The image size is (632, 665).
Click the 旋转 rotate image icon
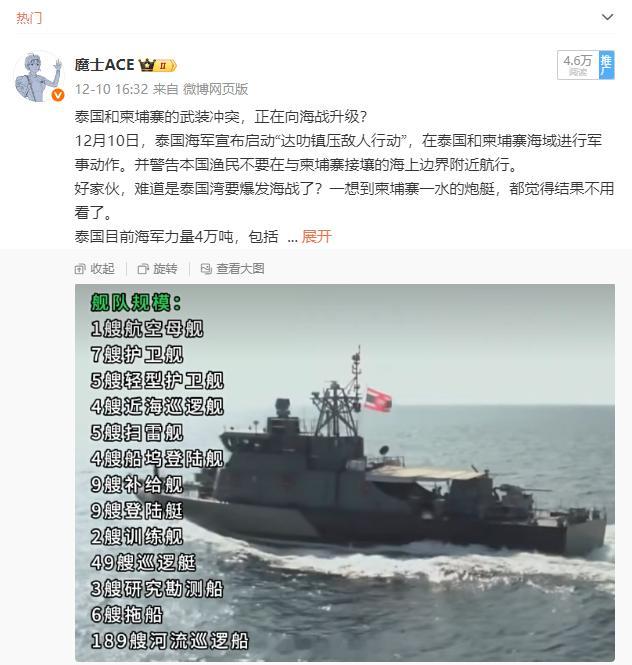(143, 268)
